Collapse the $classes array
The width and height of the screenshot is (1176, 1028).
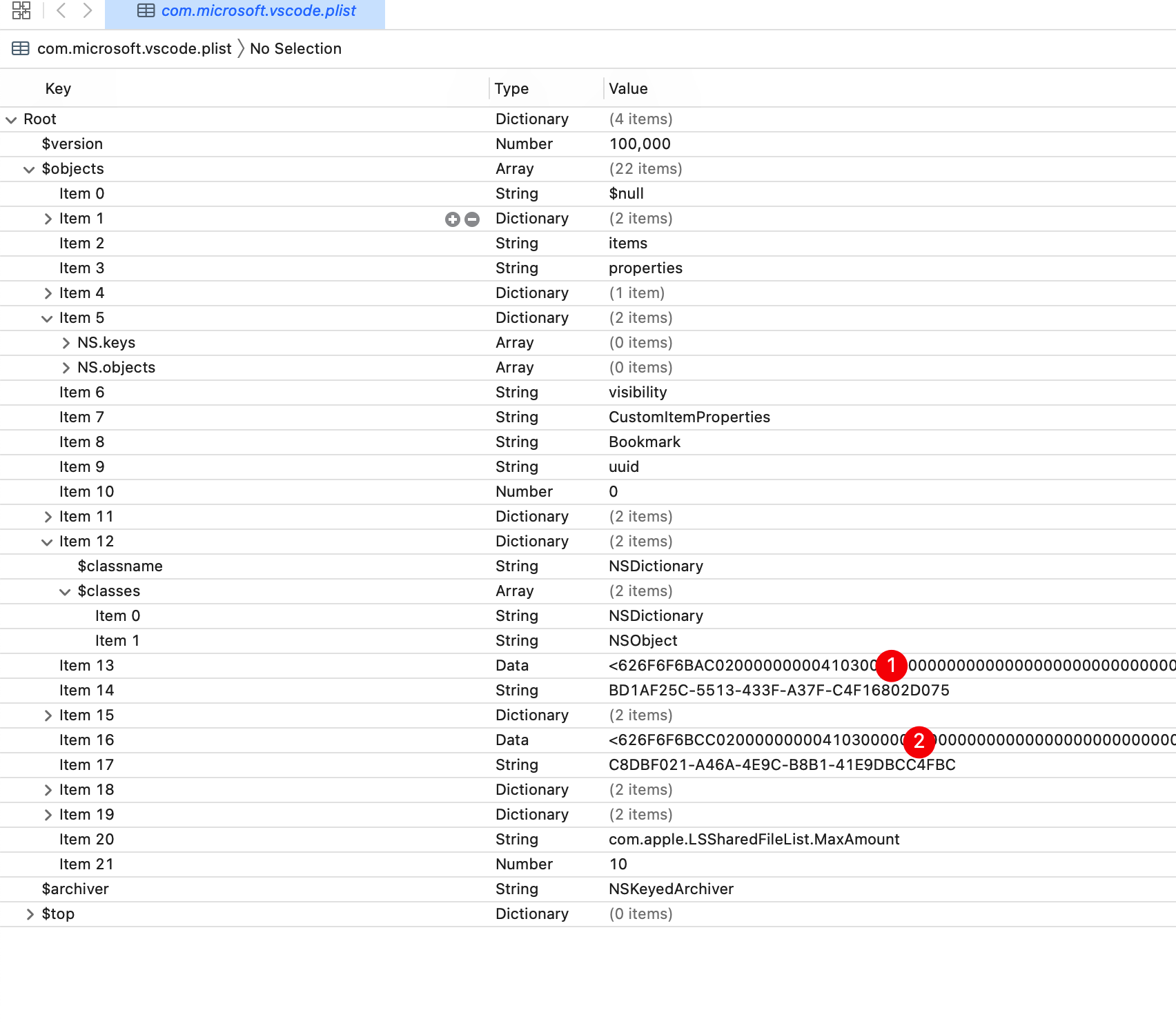[x=65, y=591]
